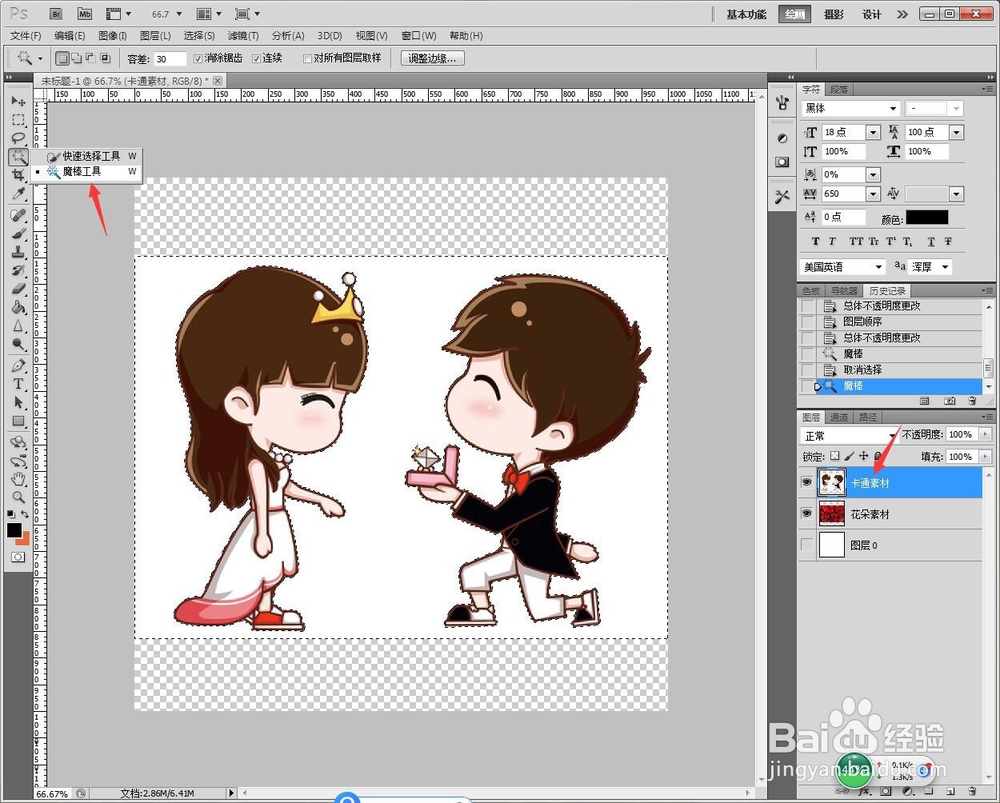Delete current state in History panel

pos(972,401)
